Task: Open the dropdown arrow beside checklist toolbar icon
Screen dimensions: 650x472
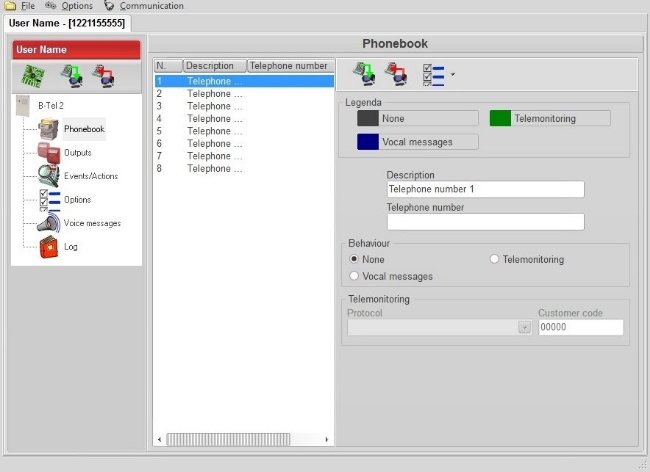Action: [x=453, y=75]
